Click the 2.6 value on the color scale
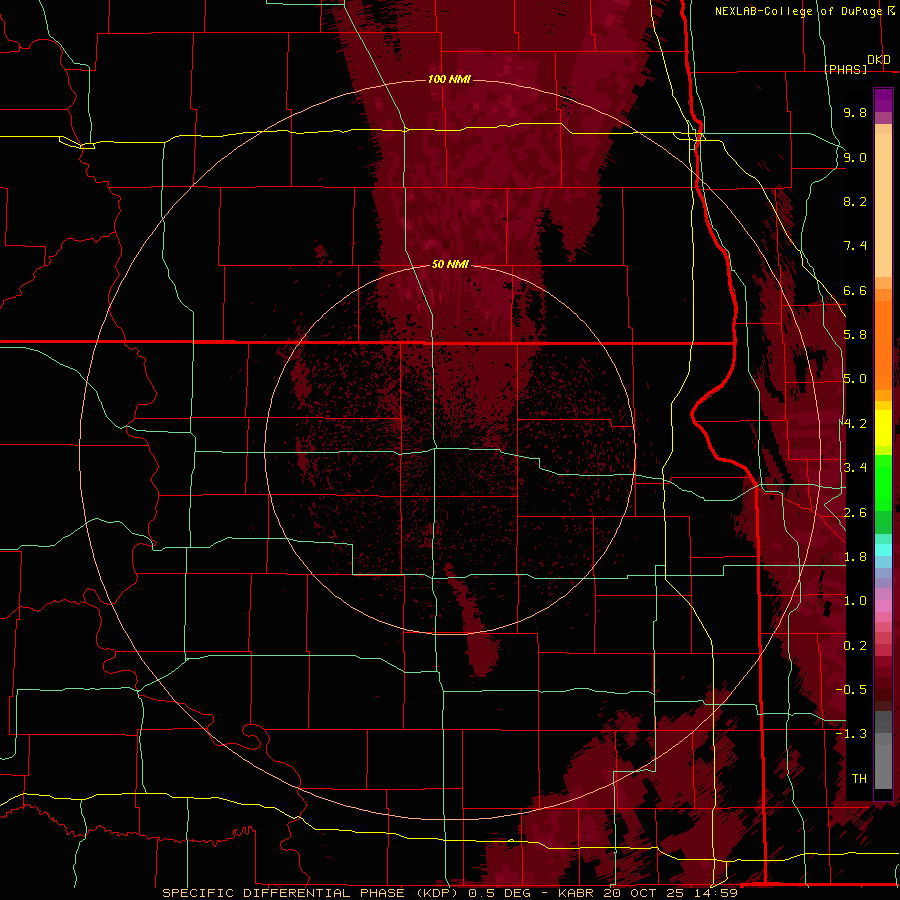 tap(855, 513)
